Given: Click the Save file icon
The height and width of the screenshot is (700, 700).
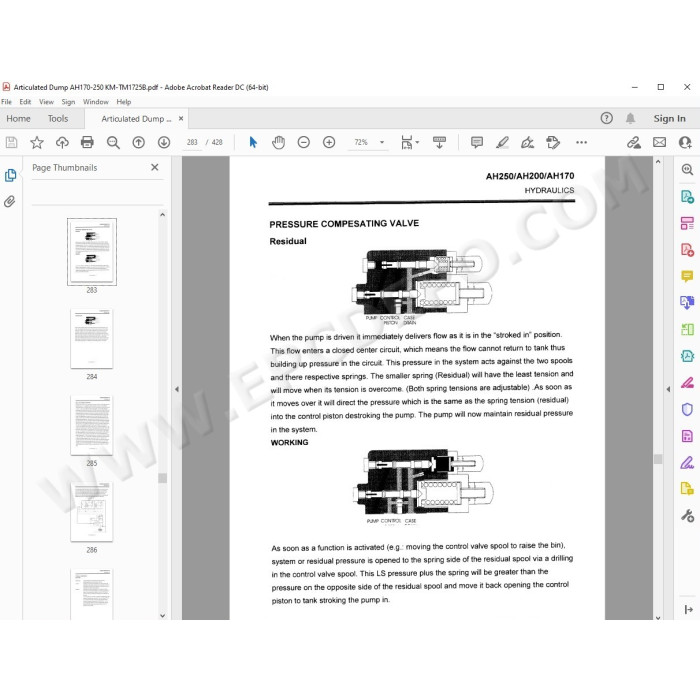Looking at the screenshot, I should 11,142.
